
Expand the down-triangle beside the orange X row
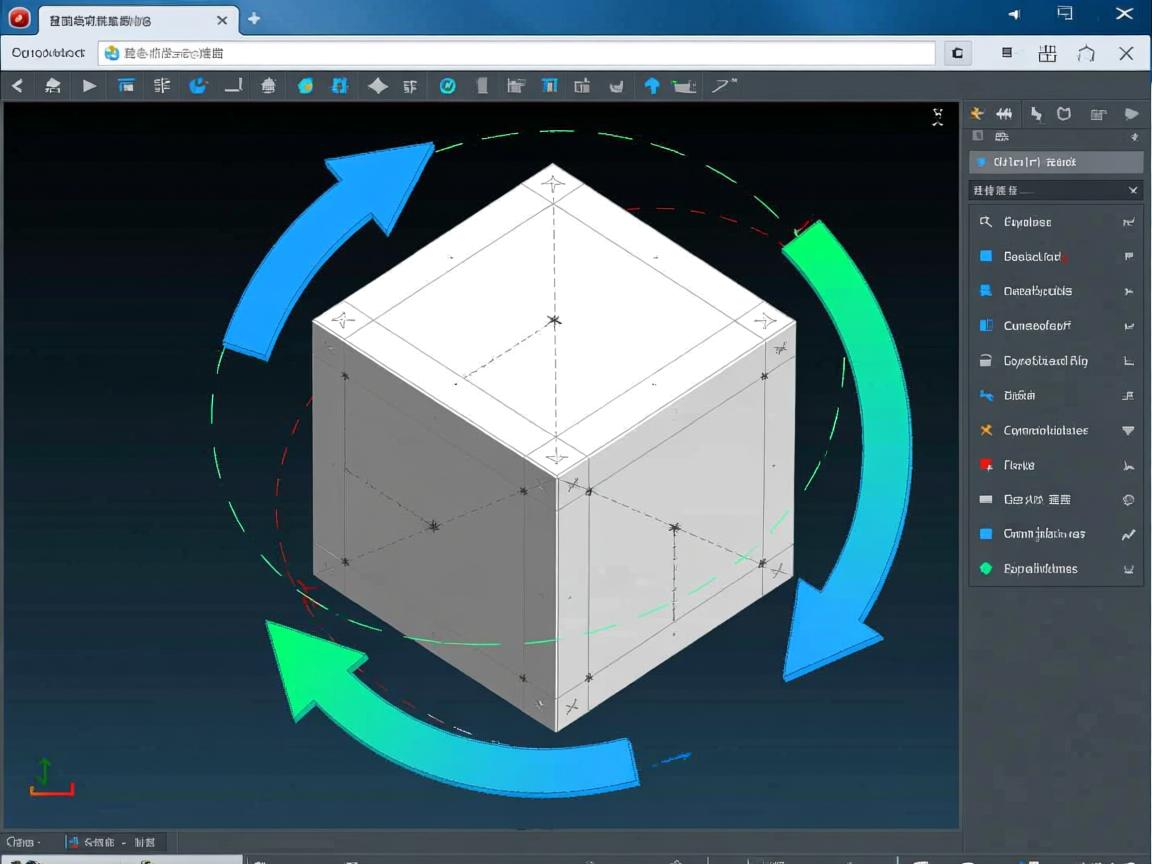tap(1128, 430)
